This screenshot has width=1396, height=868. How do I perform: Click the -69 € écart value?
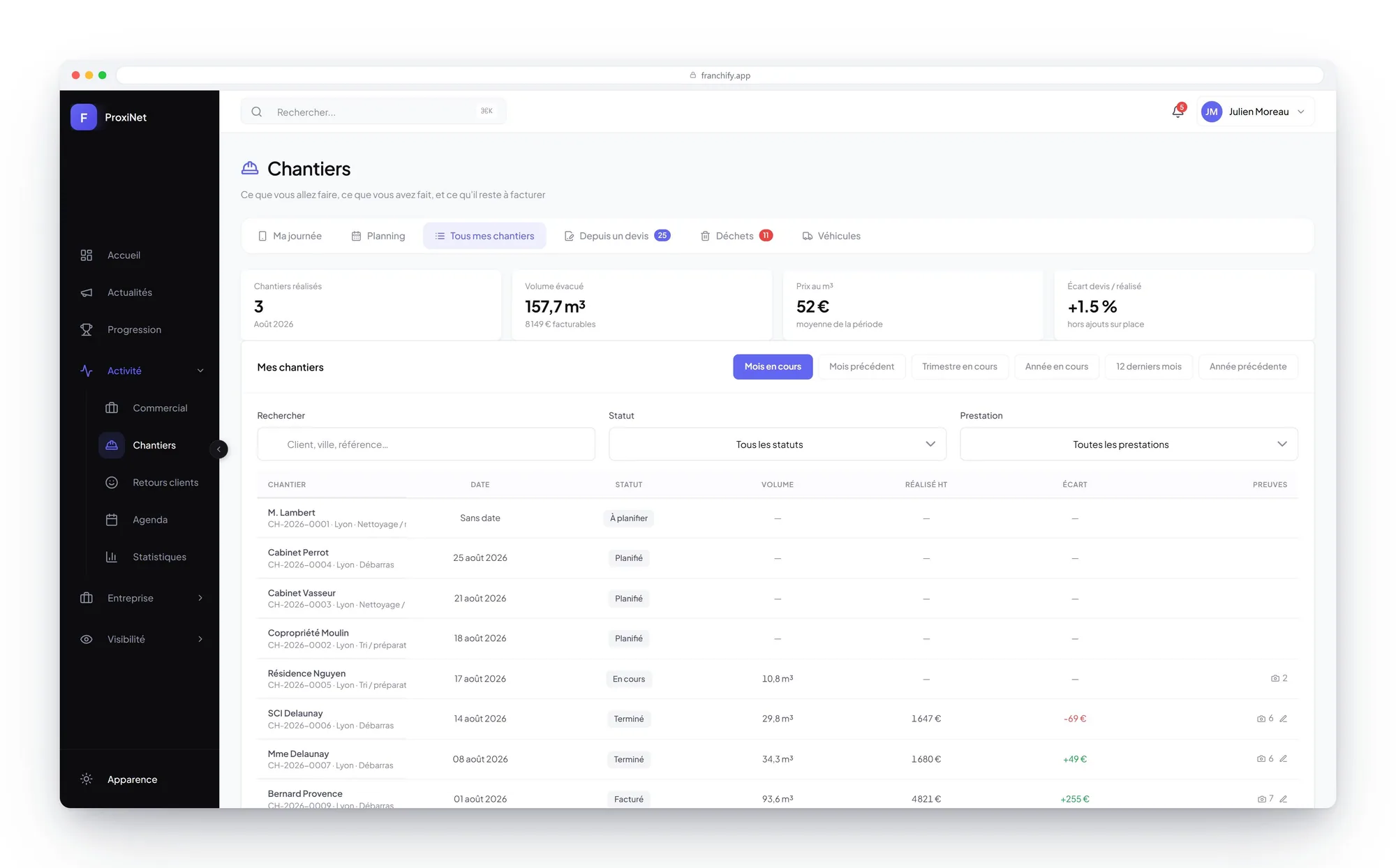1075,719
